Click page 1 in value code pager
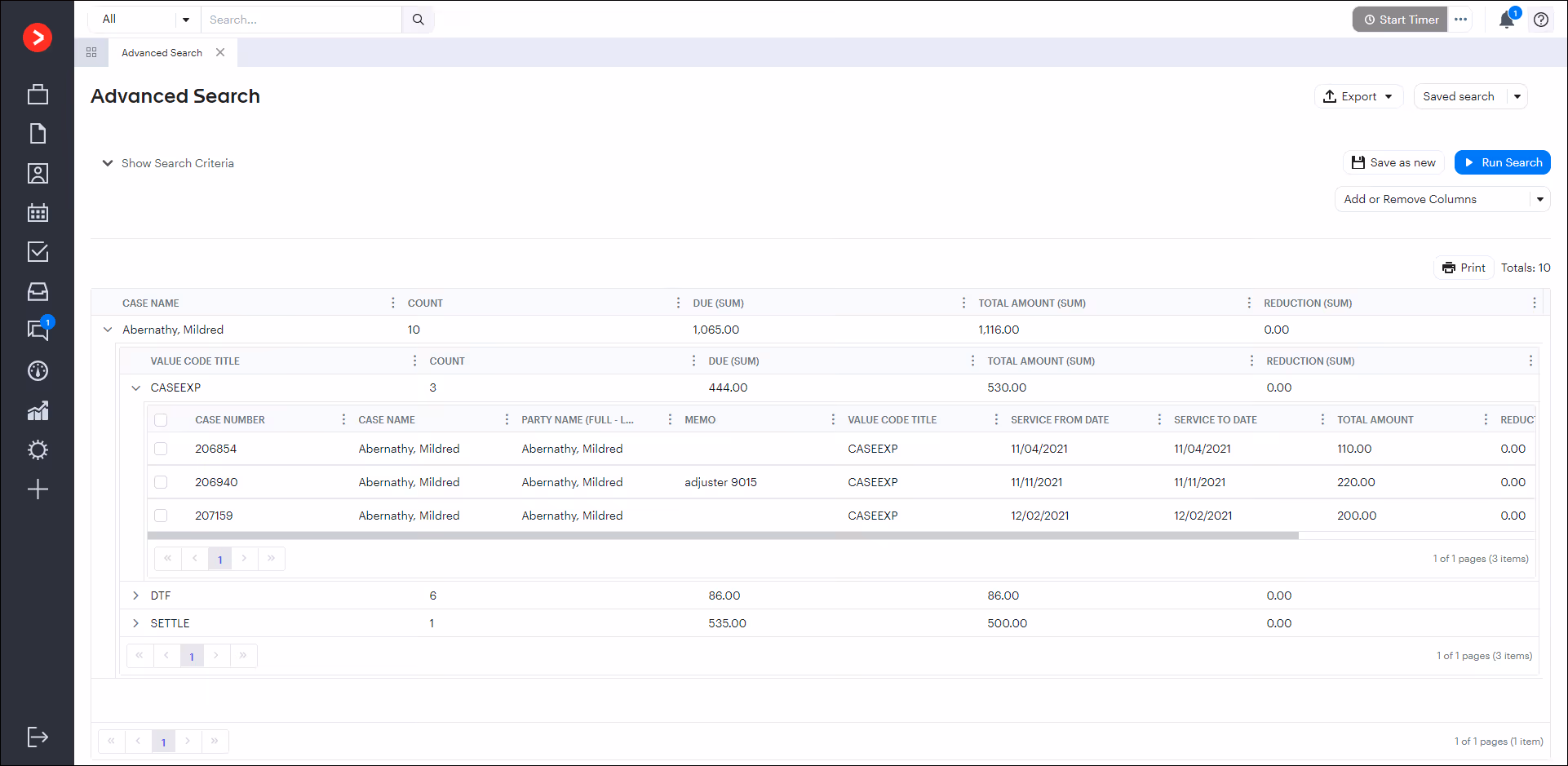The image size is (1568, 766). click(192, 656)
